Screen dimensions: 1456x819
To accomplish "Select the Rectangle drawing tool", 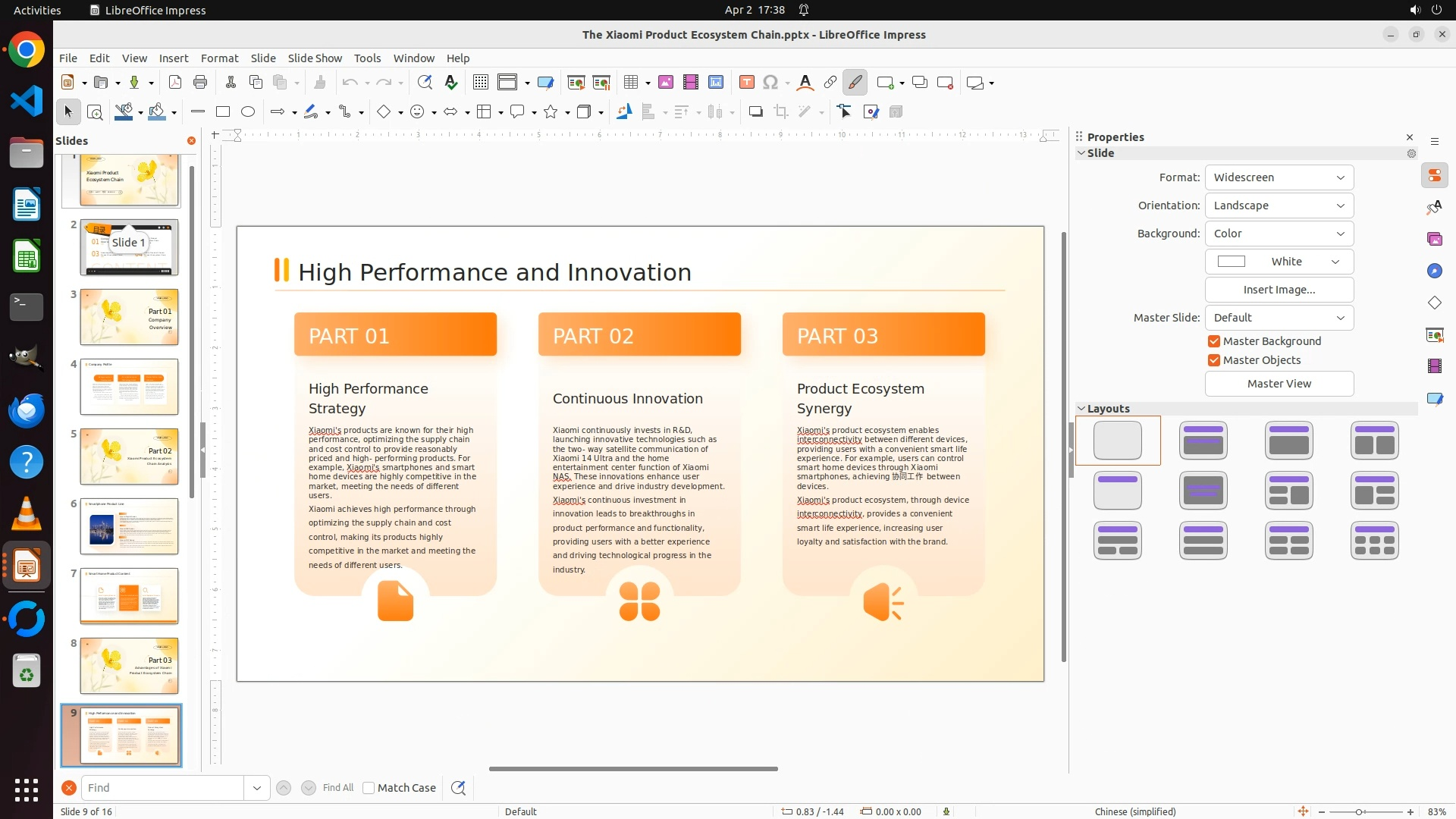I will pos(222,112).
